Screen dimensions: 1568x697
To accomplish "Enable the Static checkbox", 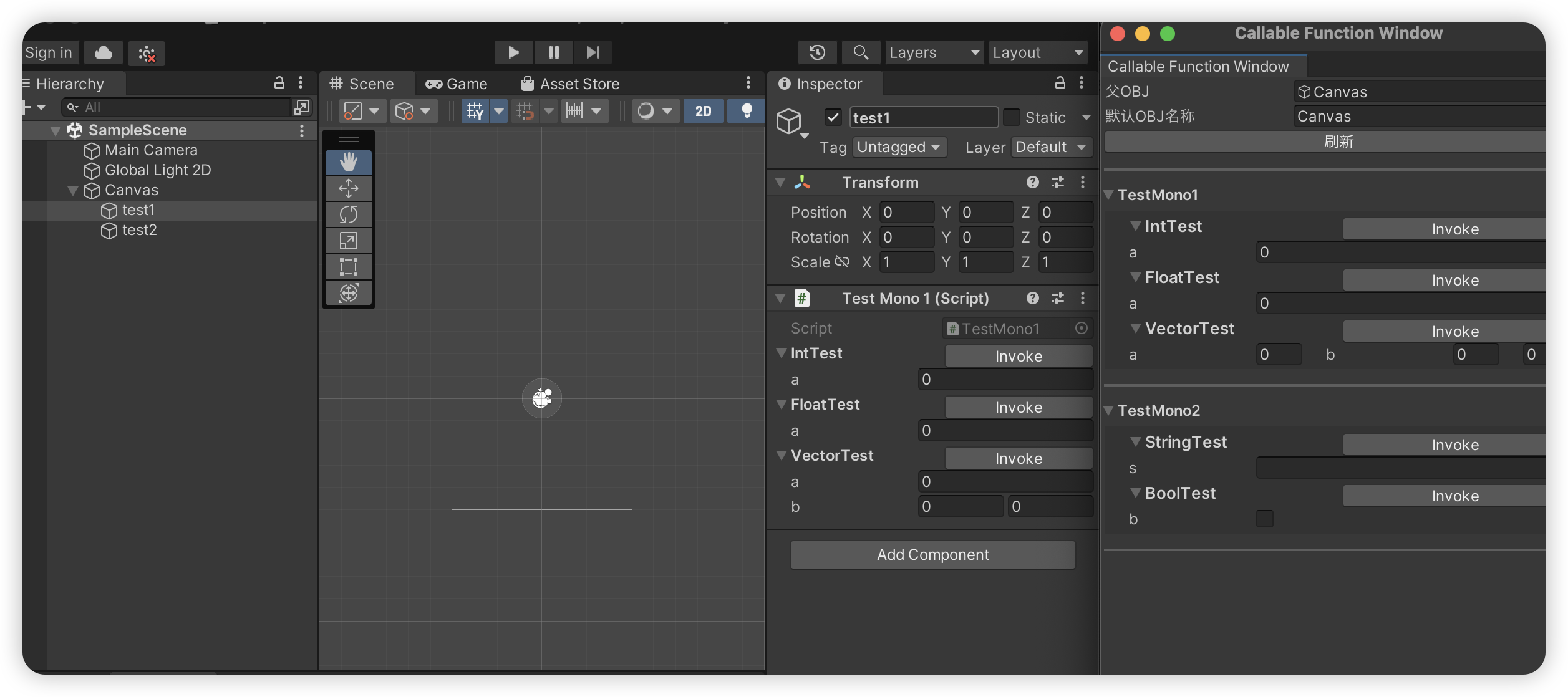I will (x=1012, y=117).
